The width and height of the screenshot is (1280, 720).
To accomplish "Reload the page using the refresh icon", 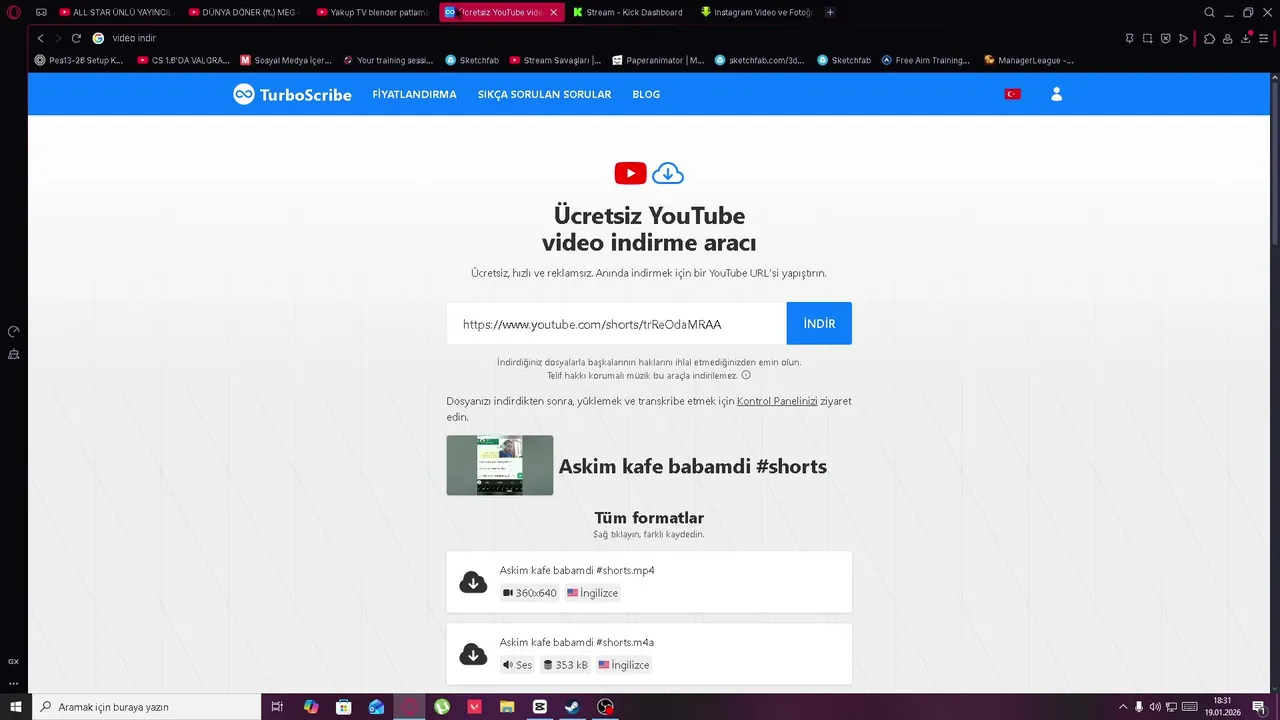I will coord(76,38).
